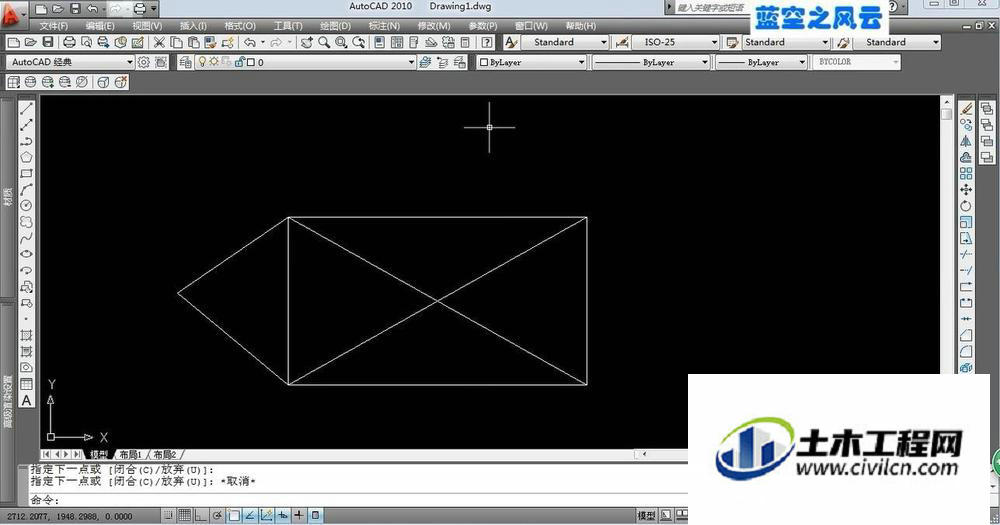Switch to the 布局2 layout tab
Viewport: 1000px width, 525px height.
(165, 454)
